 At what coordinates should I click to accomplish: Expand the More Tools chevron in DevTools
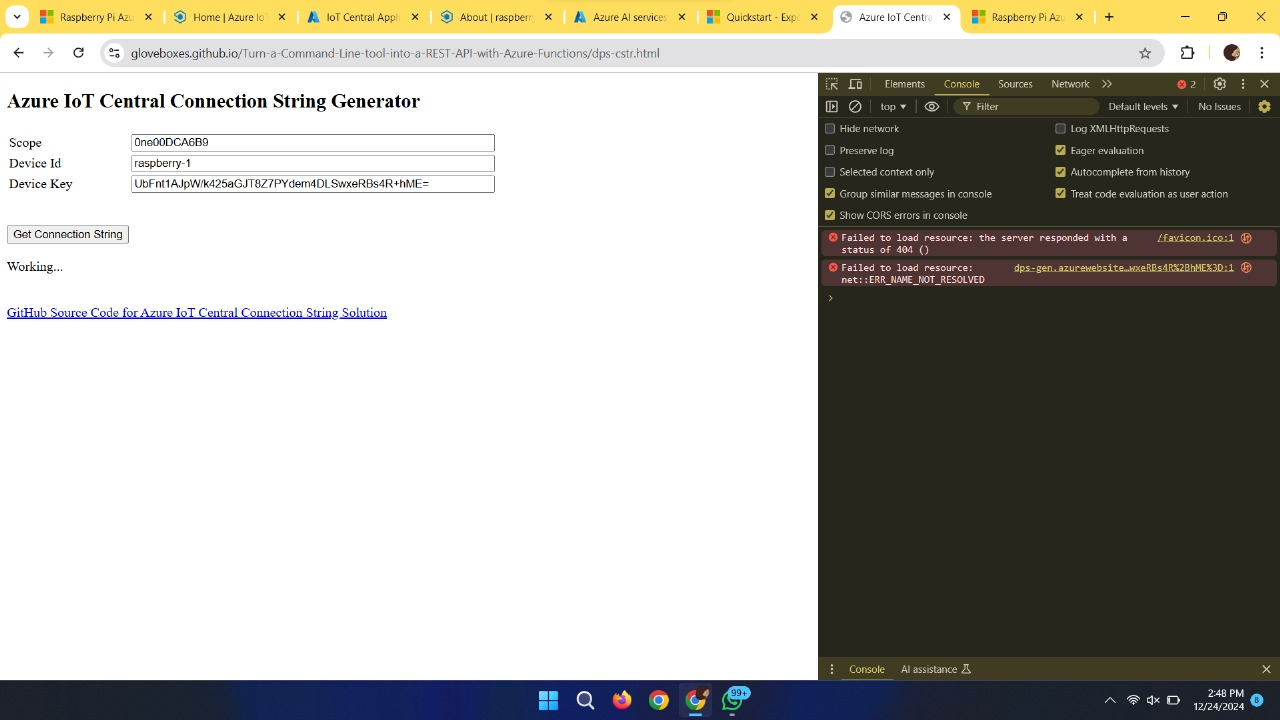pos(1108,84)
